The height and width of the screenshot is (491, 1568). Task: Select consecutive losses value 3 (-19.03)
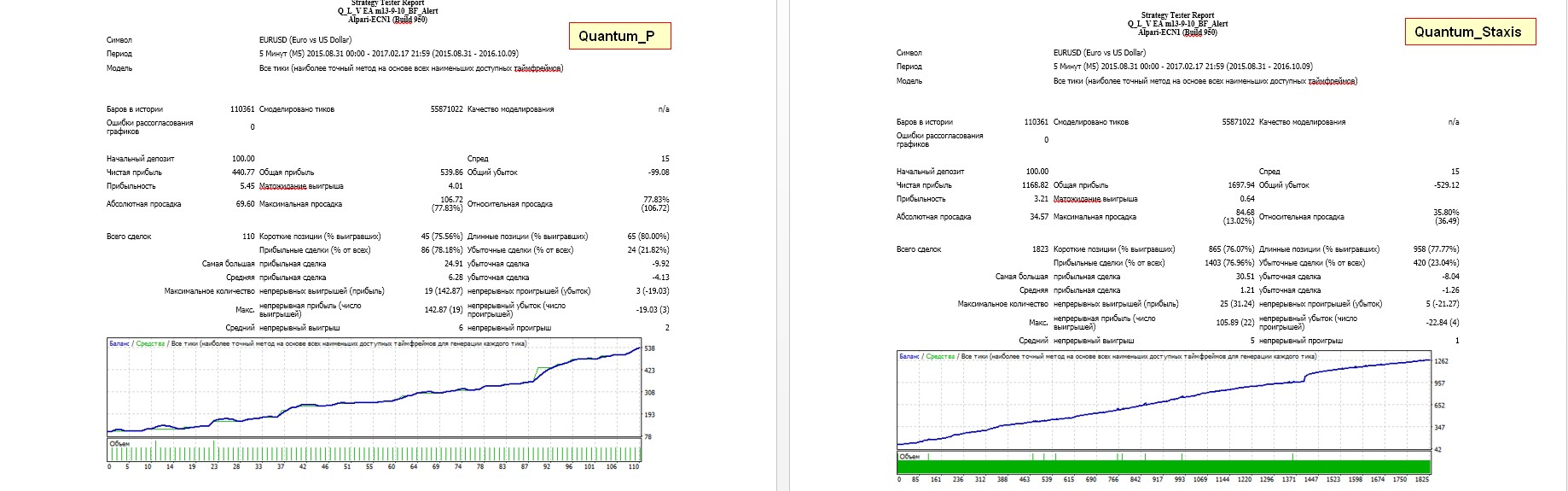coord(653,291)
